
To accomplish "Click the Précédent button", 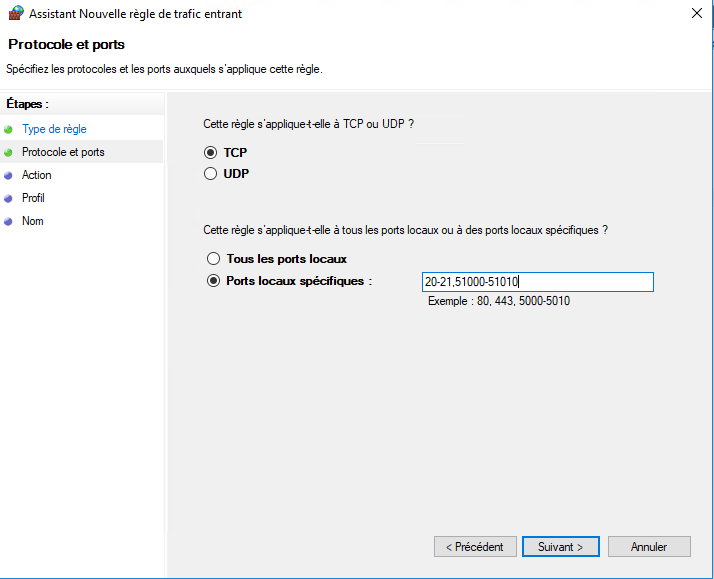I will (x=475, y=547).
